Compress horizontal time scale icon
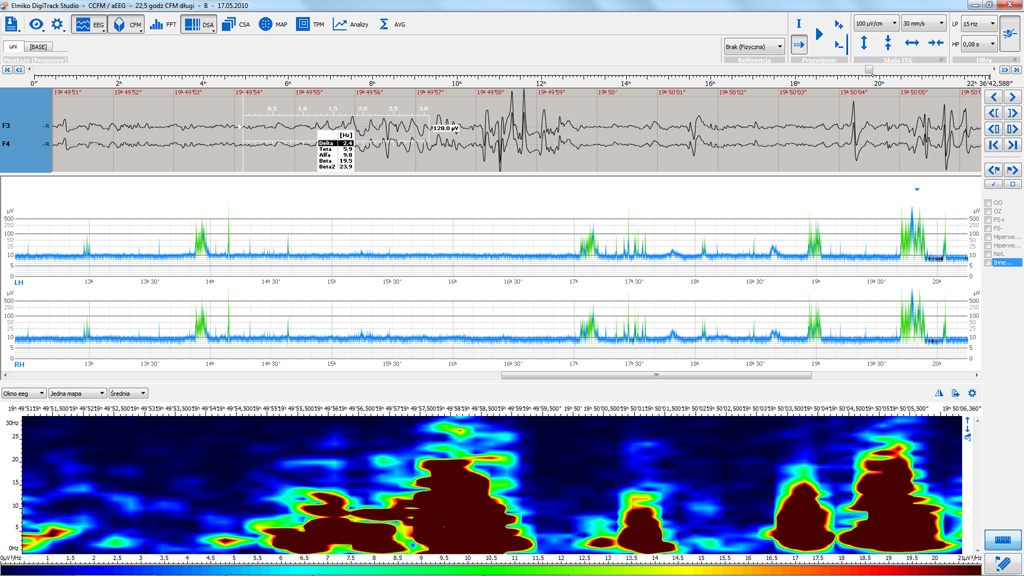Viewport: 1024px width, 576px height. 936,44
